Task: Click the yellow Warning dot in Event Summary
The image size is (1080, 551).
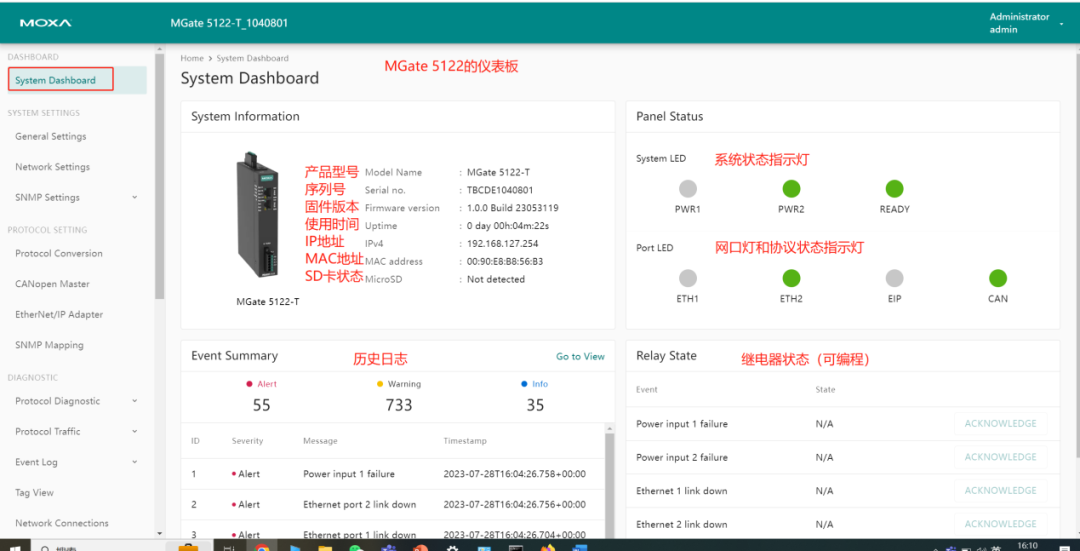Action: pyautogui.click(x=380, y=384)
